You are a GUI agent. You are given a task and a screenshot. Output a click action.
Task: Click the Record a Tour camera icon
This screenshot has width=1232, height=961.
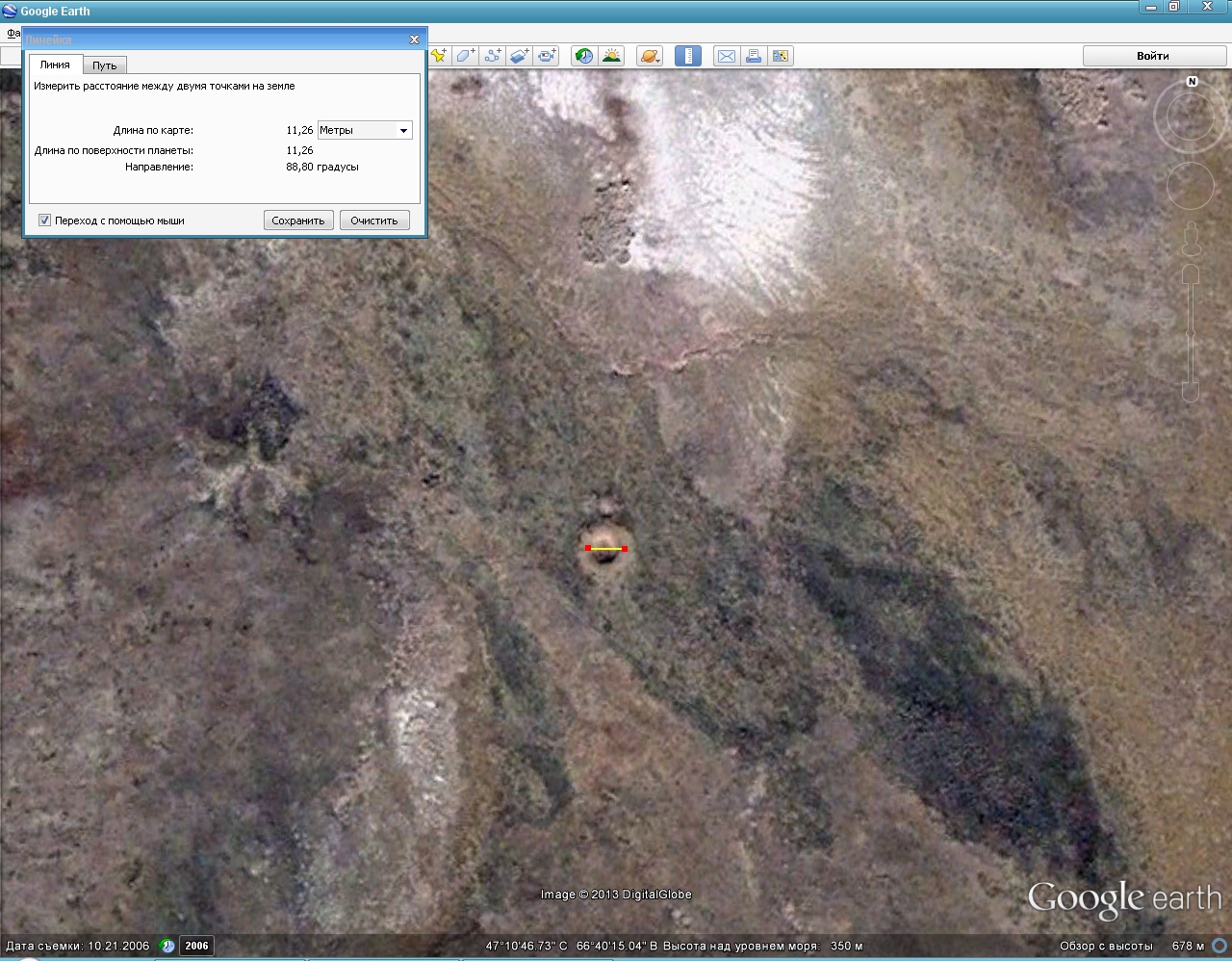coord(548,56)
